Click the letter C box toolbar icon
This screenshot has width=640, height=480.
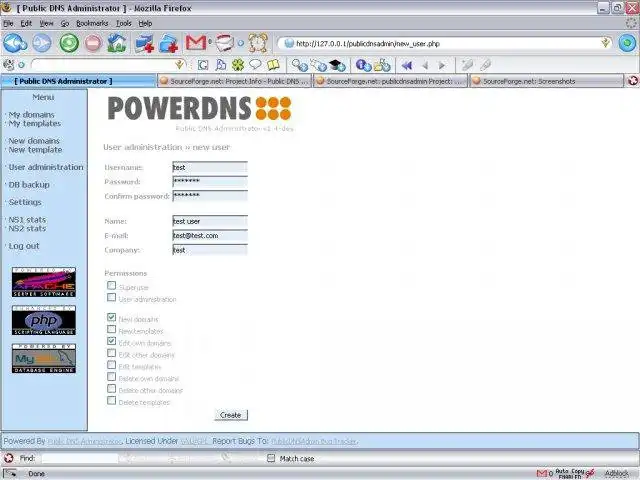[x=203, y=65]
